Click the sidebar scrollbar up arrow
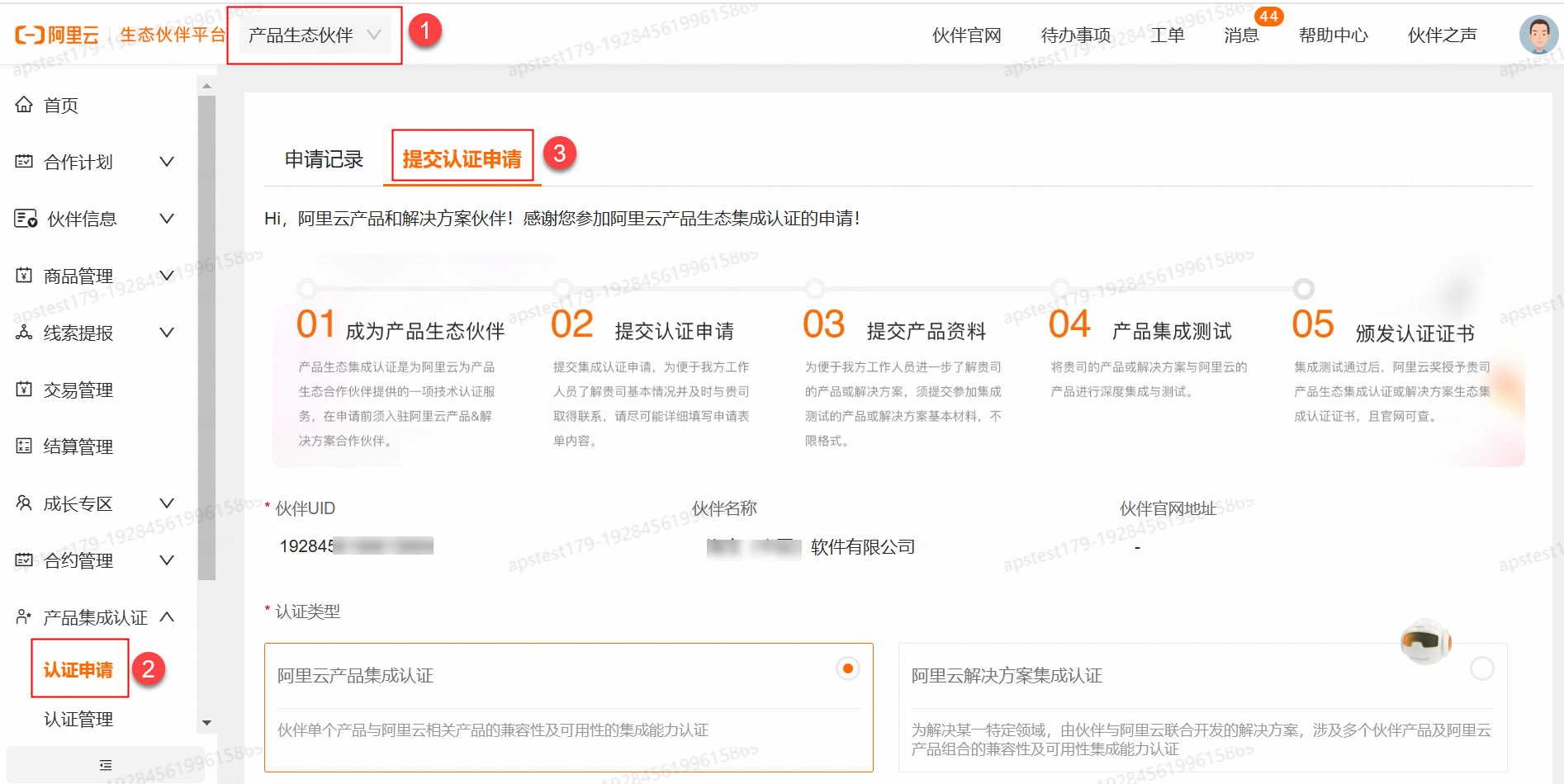 [206, 86]
